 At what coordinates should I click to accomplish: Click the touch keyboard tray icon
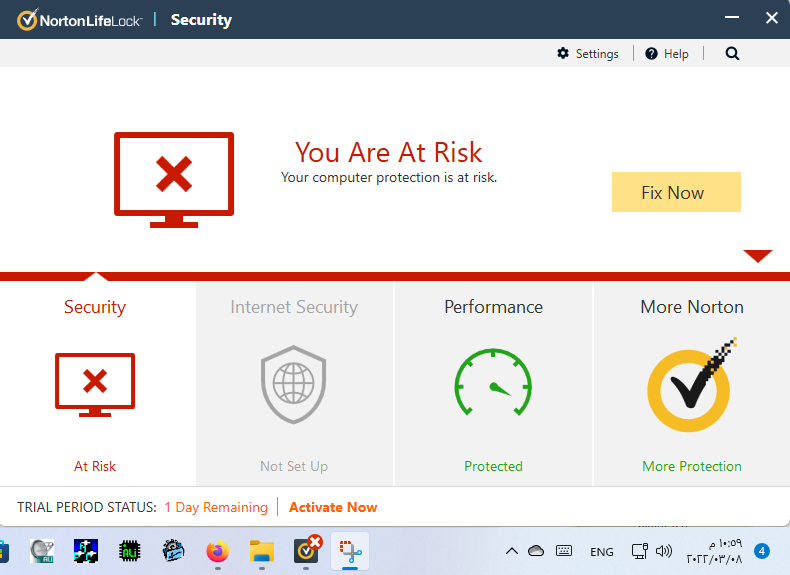[x=564, y=551]
